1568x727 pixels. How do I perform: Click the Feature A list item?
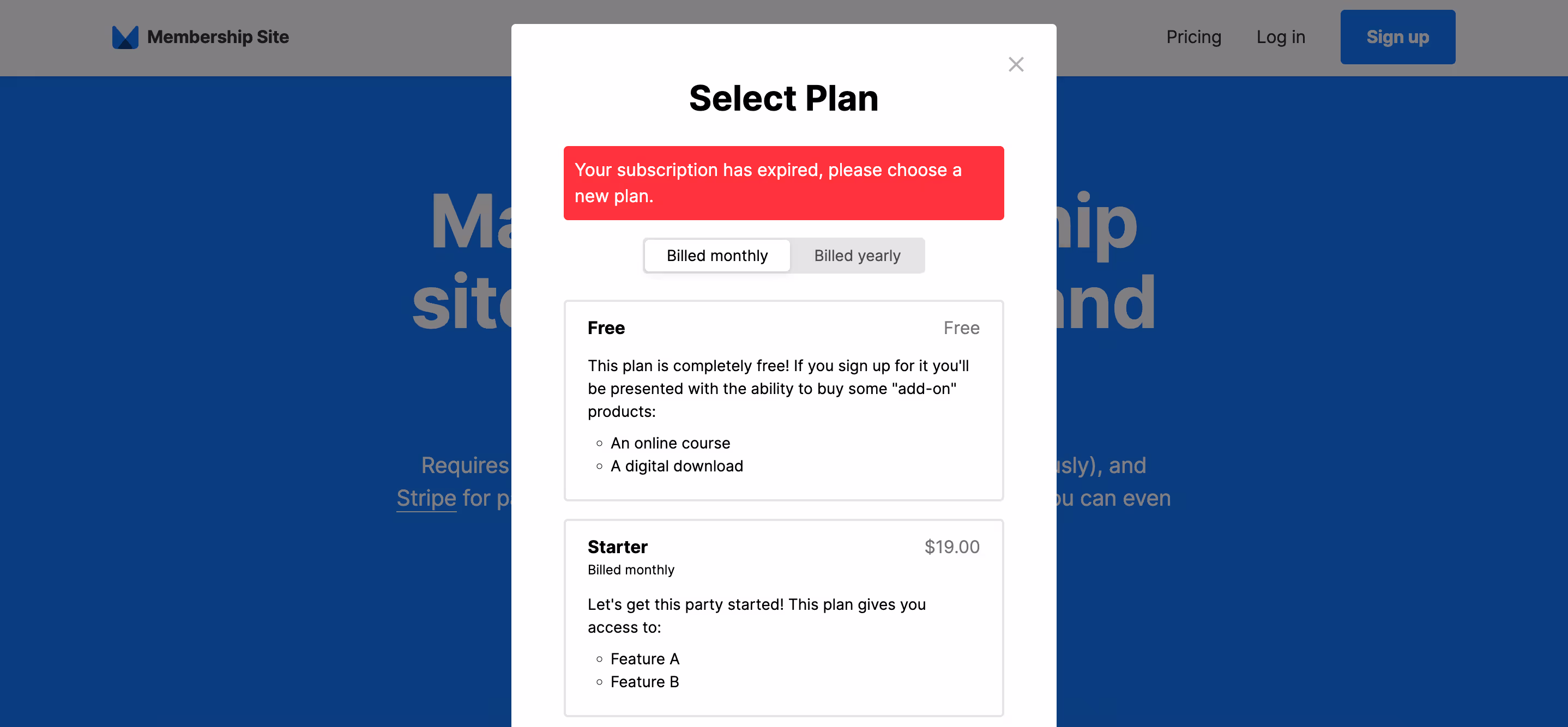coord(644,659)
